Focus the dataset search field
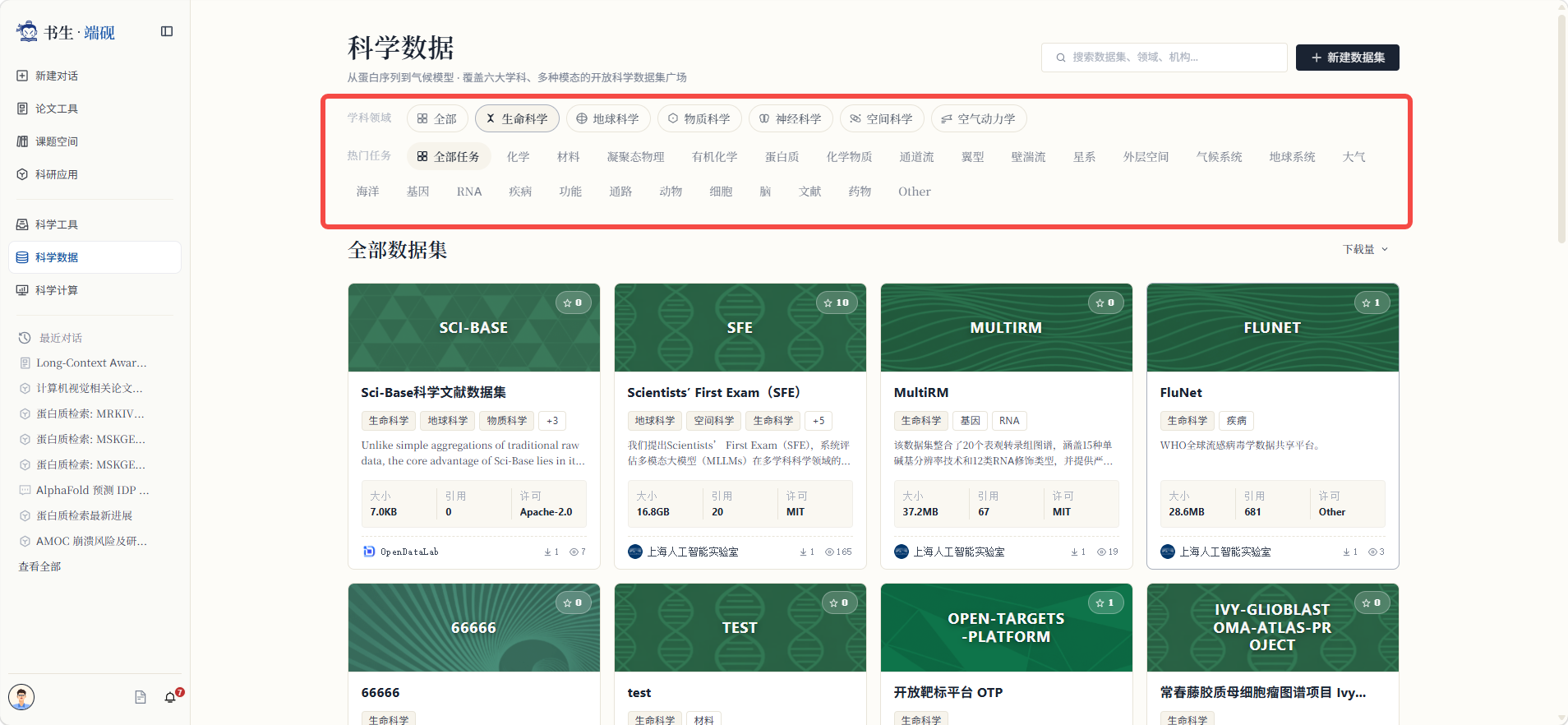The image size is (1568, 725). [1164, 58]
